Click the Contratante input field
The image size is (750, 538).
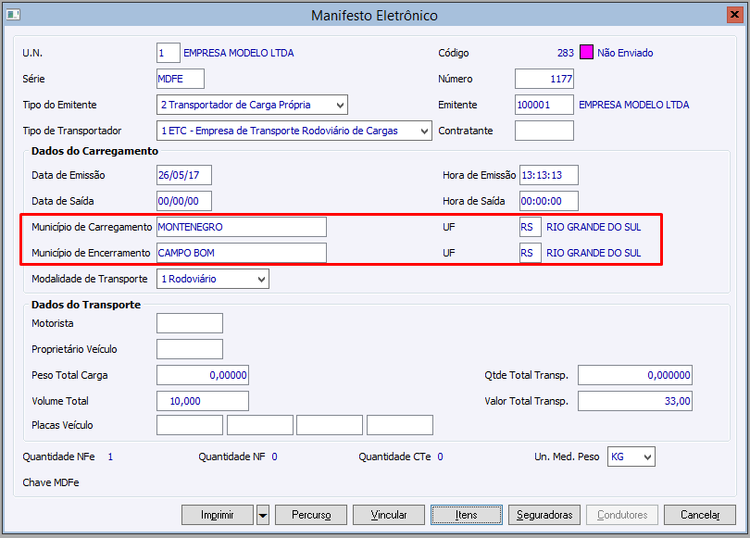[544, 131]
